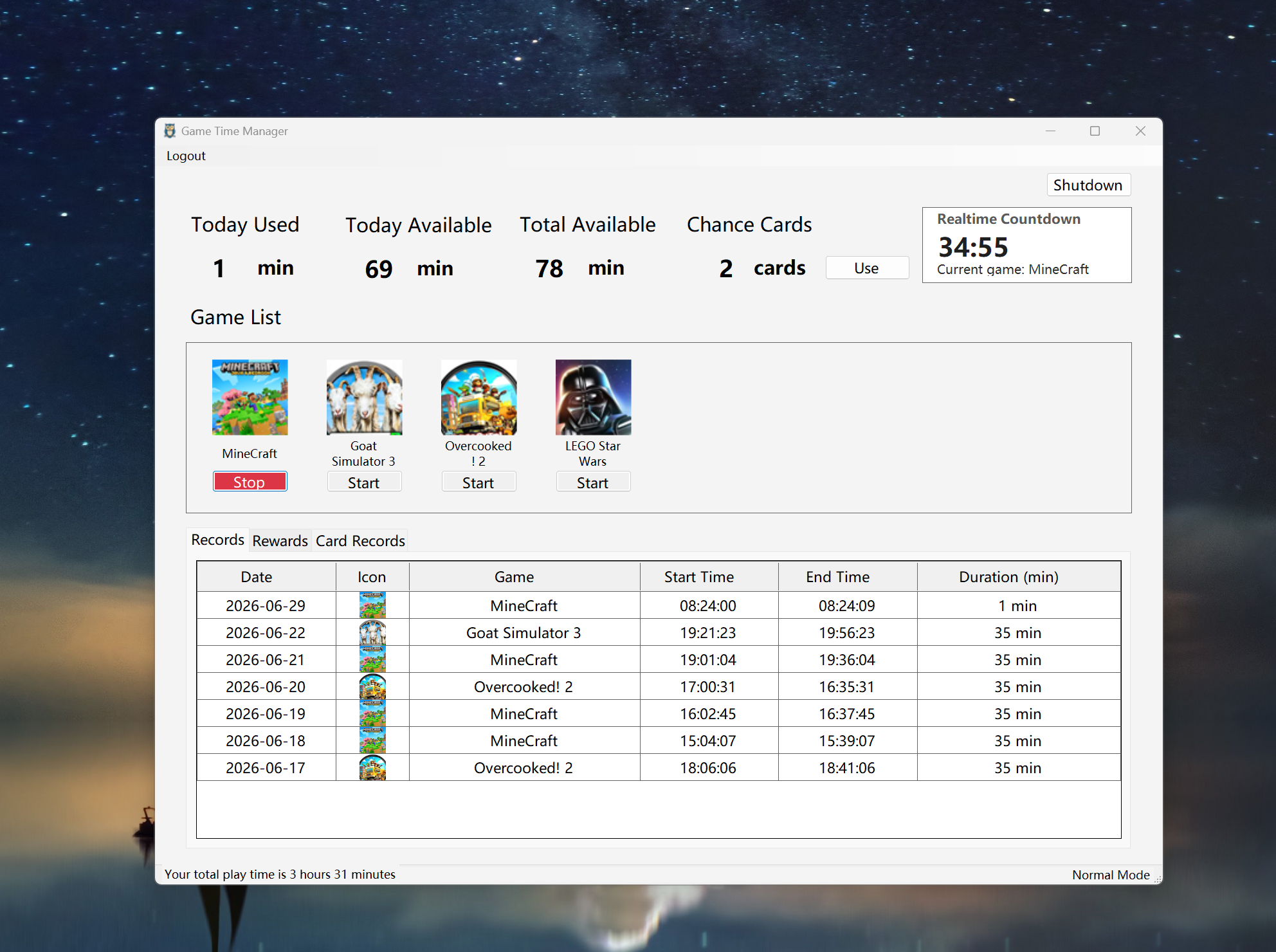Click the Normal Mode status indicator
Image resolution: width=1276 pixels, height=952 pixels.
pyautogui.click(x=1111, y=875)
